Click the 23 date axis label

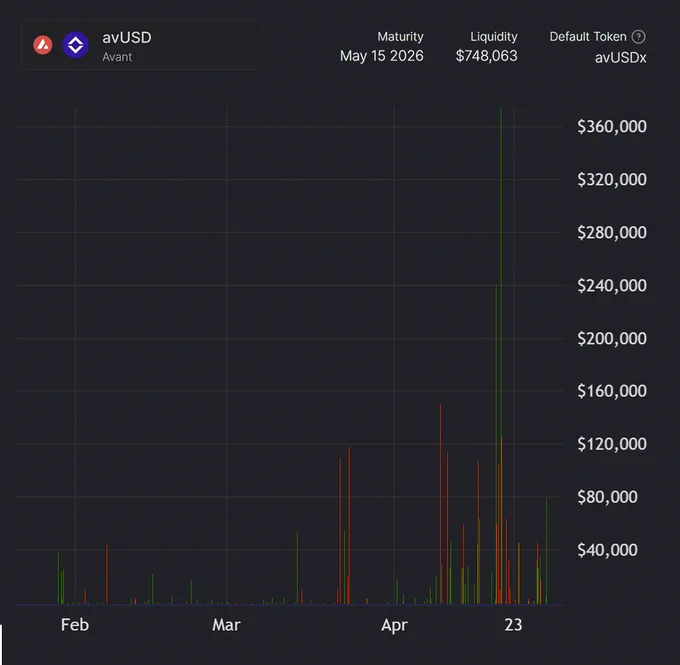click(x=513, y=625)
